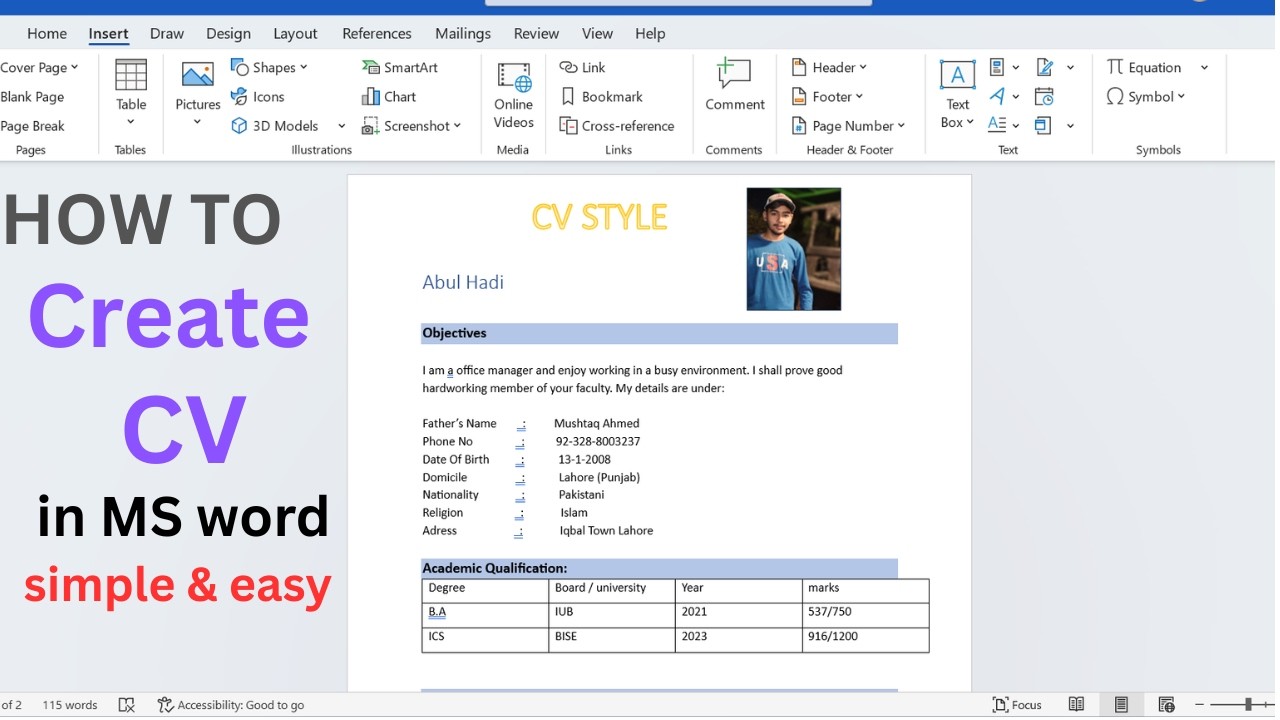Screen dimensions: 1280x720
Task: Switch to Web Layout view
Action: coord(1166,705)
